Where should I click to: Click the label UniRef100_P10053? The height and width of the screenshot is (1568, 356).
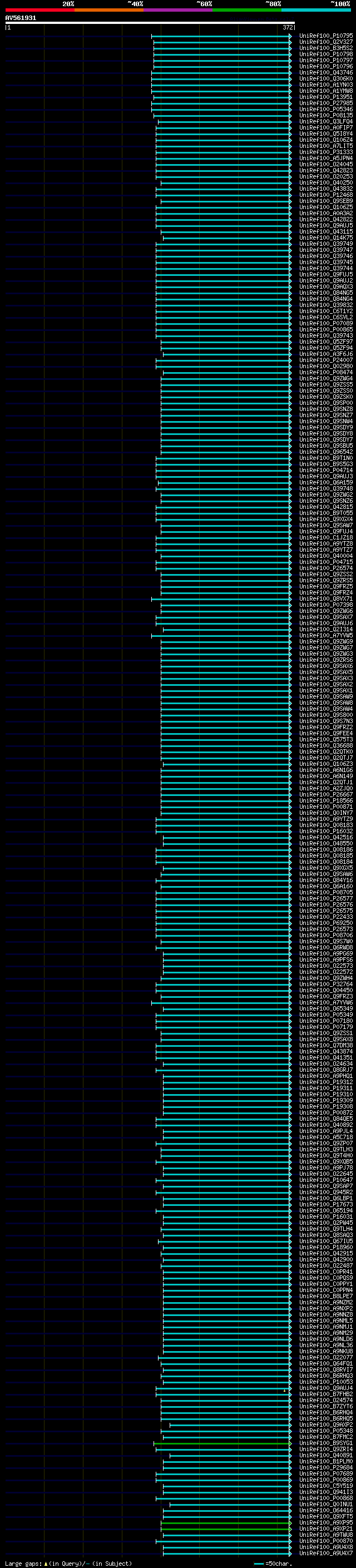(325, 1382)
